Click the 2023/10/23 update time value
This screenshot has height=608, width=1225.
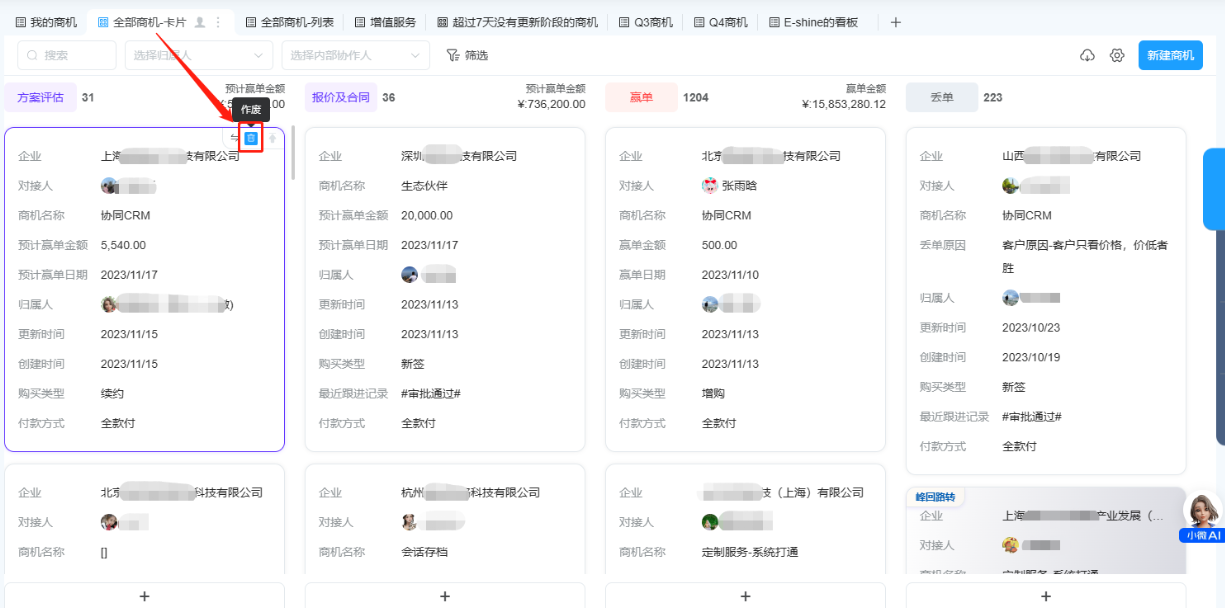tap(1031, 327)
